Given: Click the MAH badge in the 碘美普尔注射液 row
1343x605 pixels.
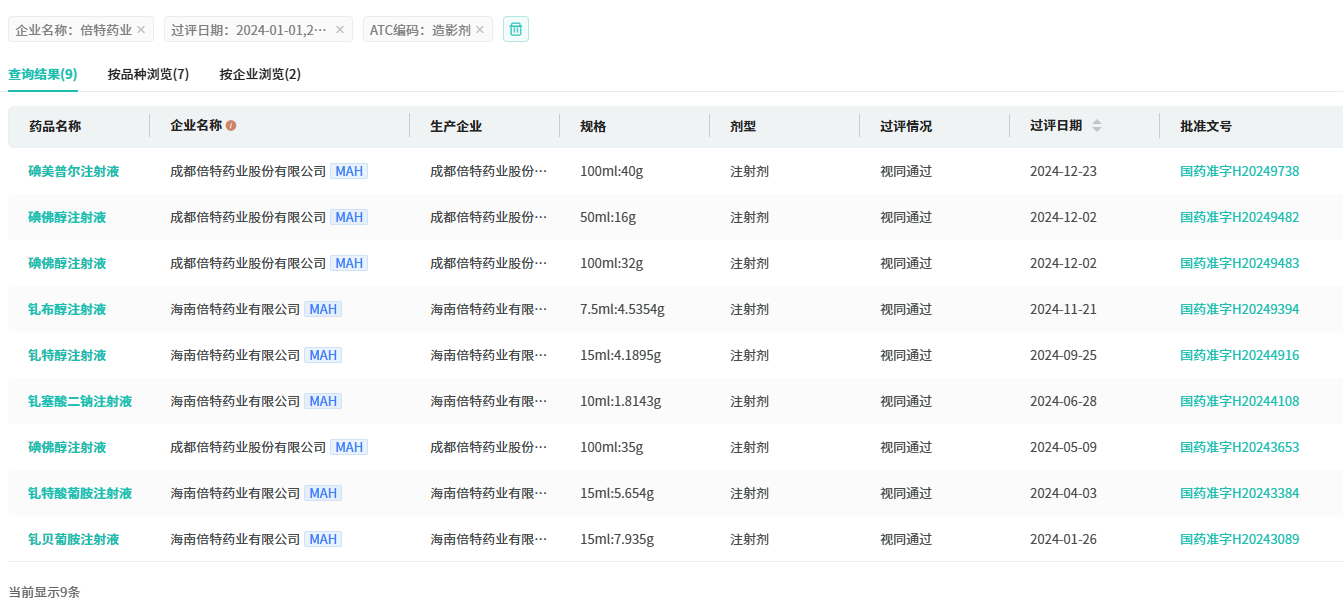Looking at the screenshot, I should (349, 171).
